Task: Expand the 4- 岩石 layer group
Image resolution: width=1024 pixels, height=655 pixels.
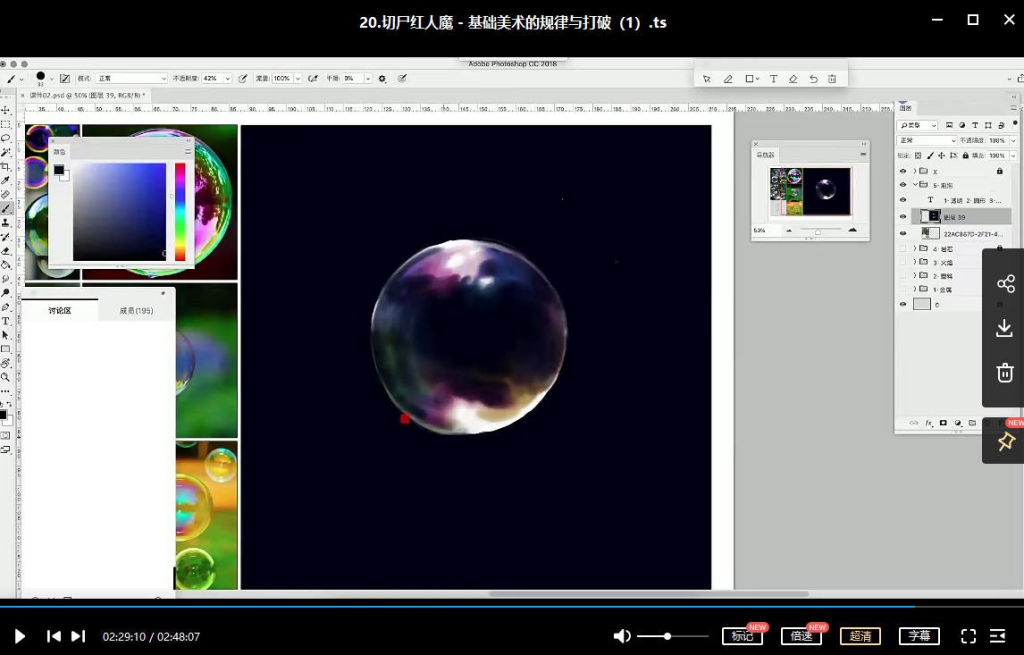Action: pos(914,248)
